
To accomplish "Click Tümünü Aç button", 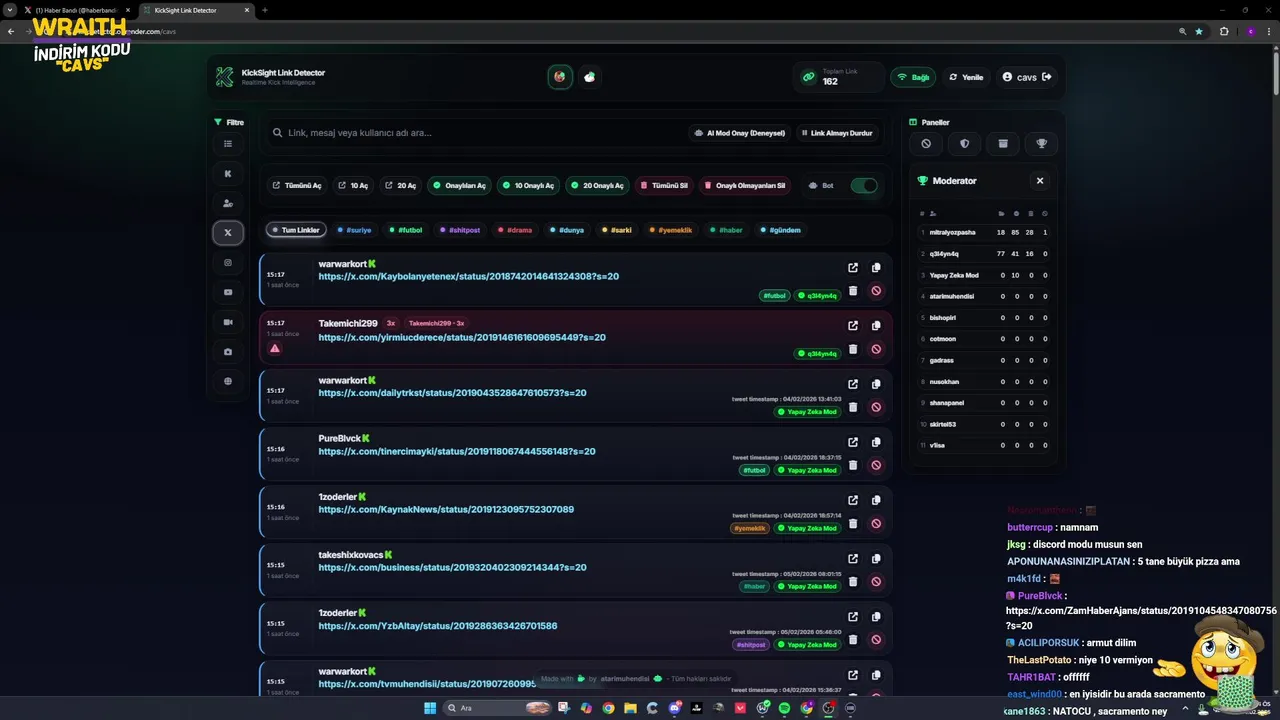I will [297, 185].
